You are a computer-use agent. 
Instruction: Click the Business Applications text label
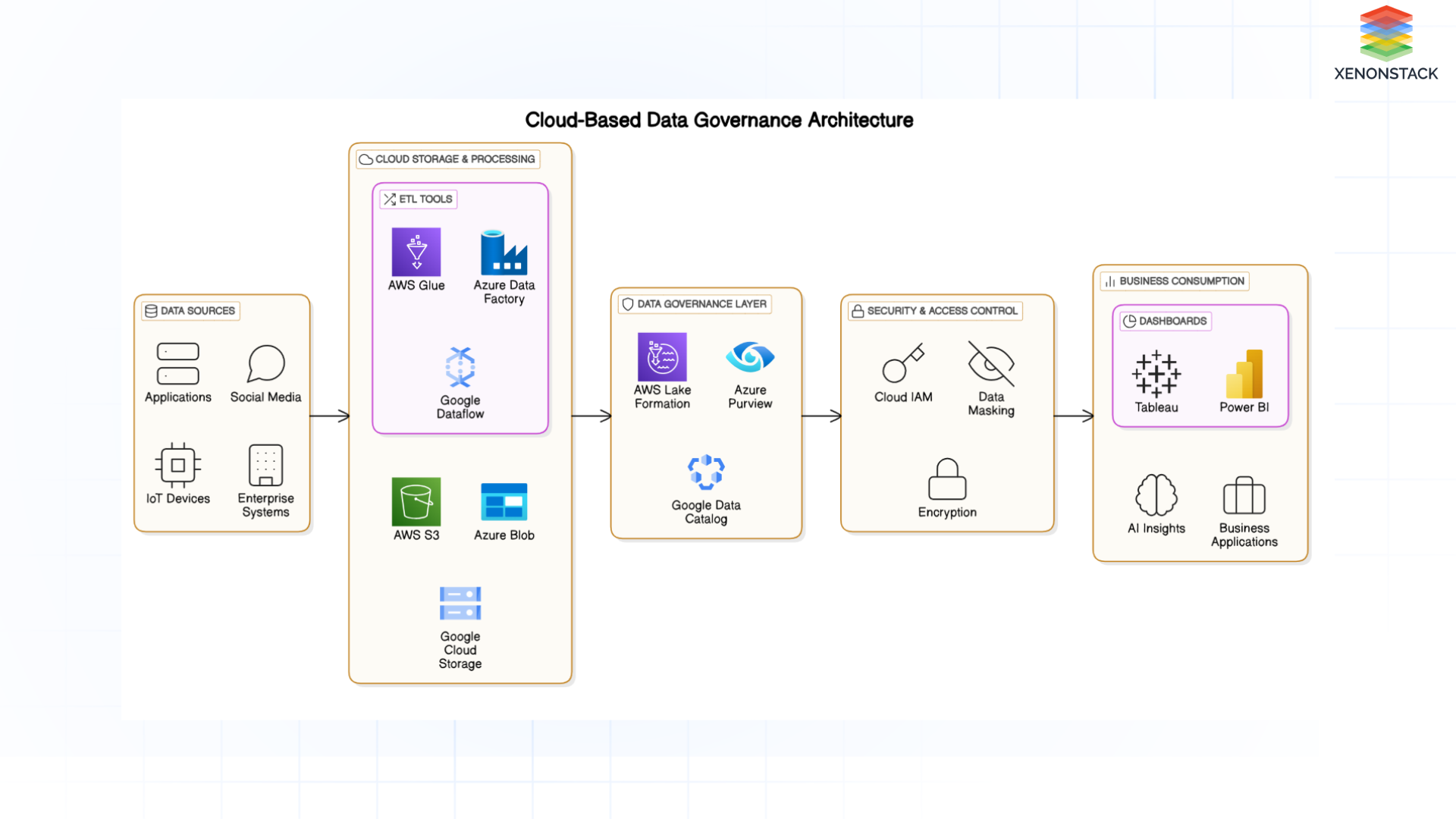(1244, 535)
